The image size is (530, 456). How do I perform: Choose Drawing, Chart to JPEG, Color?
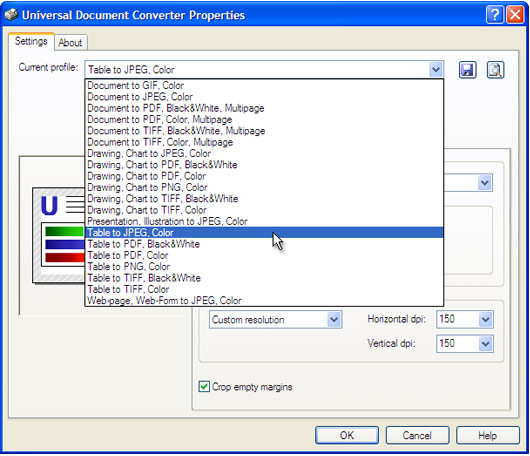264,153
